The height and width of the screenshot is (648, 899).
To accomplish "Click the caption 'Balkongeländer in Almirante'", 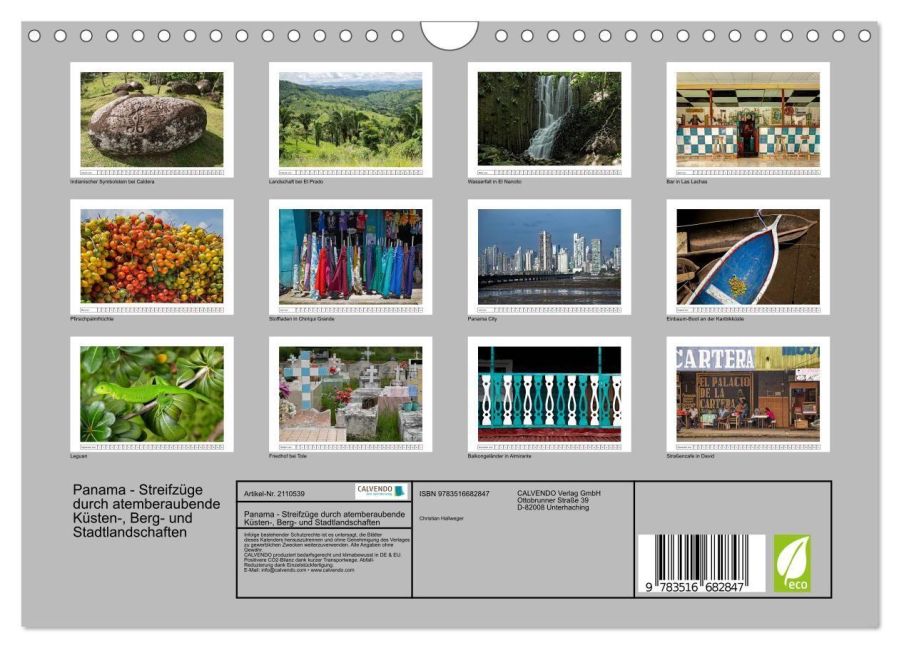I will click(499, 456).
